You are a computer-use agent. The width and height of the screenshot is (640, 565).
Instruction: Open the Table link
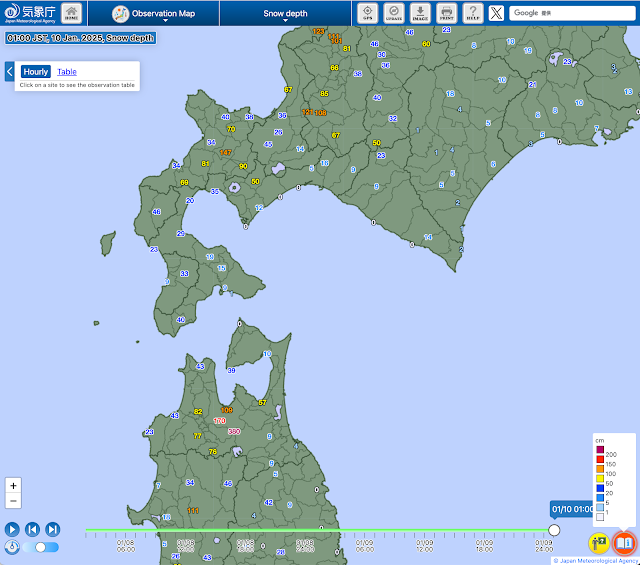click(x=66, y=72)
